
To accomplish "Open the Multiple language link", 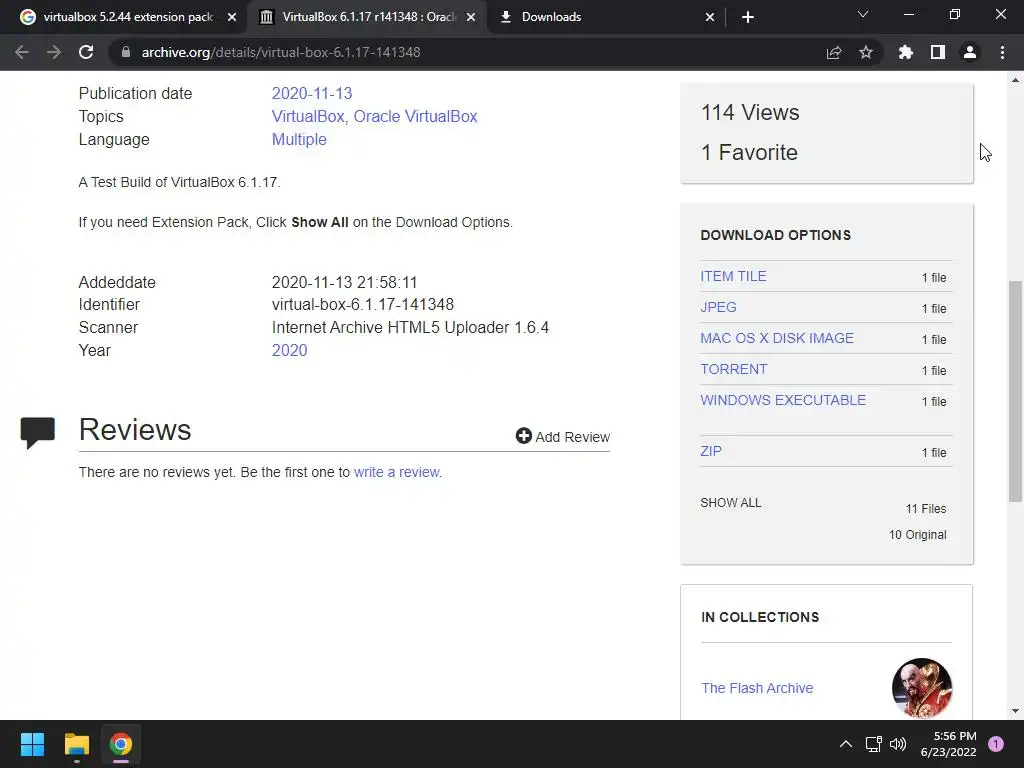I will (x=299, y=140).
